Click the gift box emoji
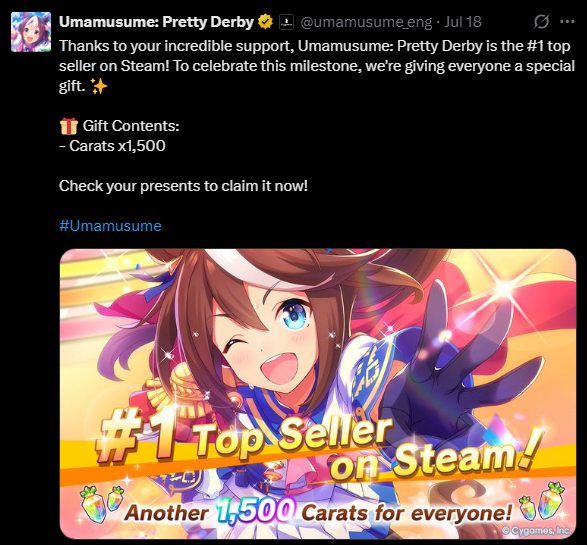The height and width of the screenshot is (545, 587). 69,126
